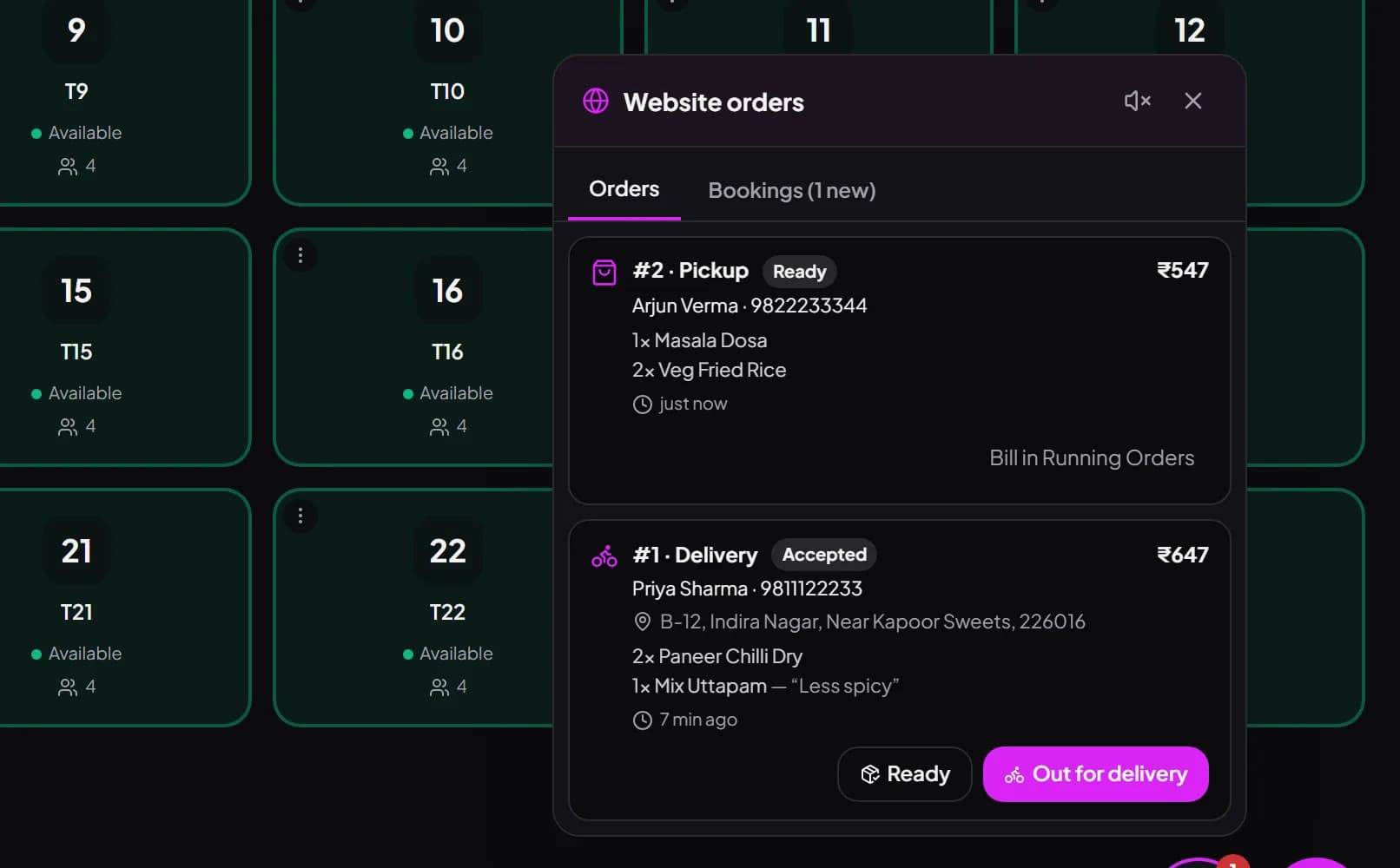Click the ₹647 order total
This screenshot has width=1400, height=868.
coord(1182,555)
